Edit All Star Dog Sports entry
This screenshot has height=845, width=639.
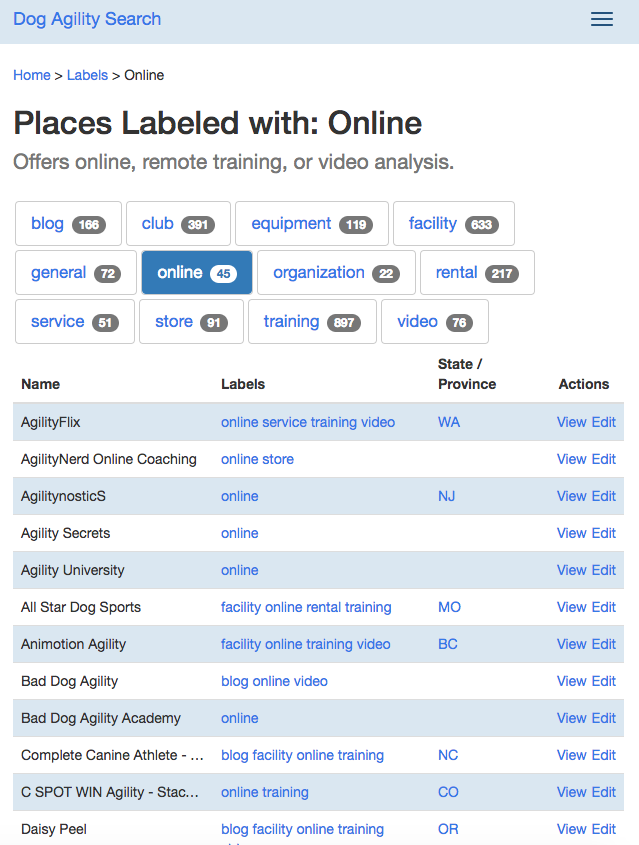click(x=603, y=607)
